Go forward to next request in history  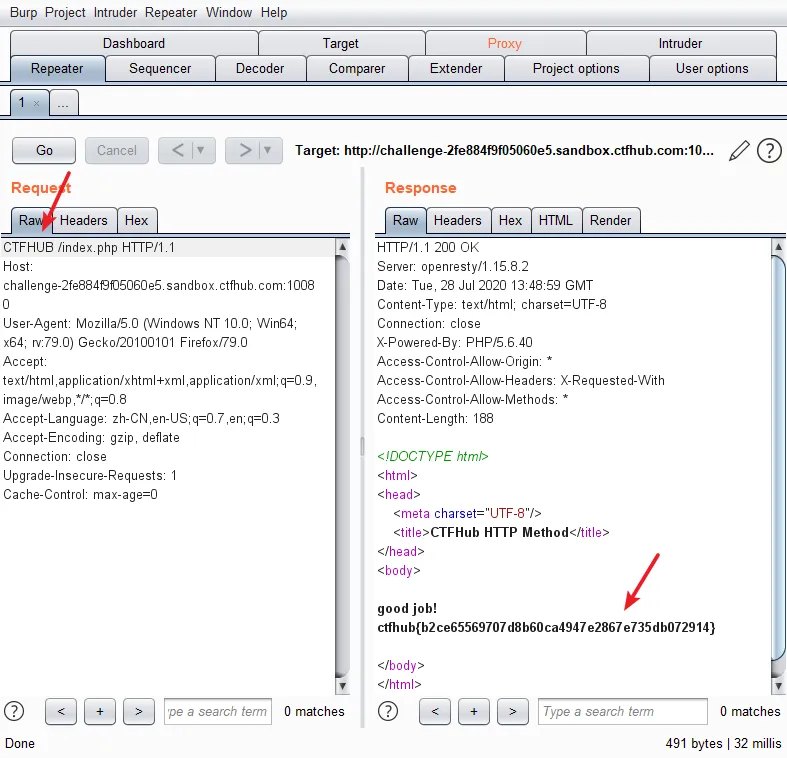[244, 150]
